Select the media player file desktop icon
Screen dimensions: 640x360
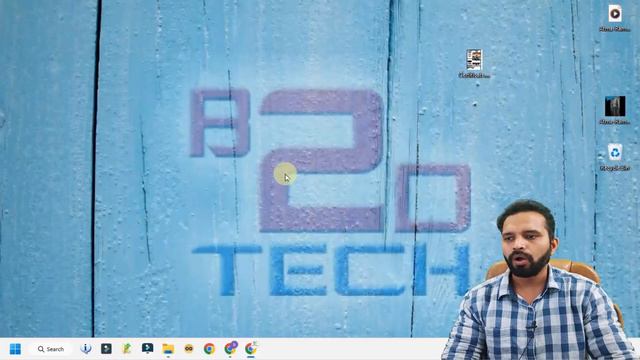point(615,18)
